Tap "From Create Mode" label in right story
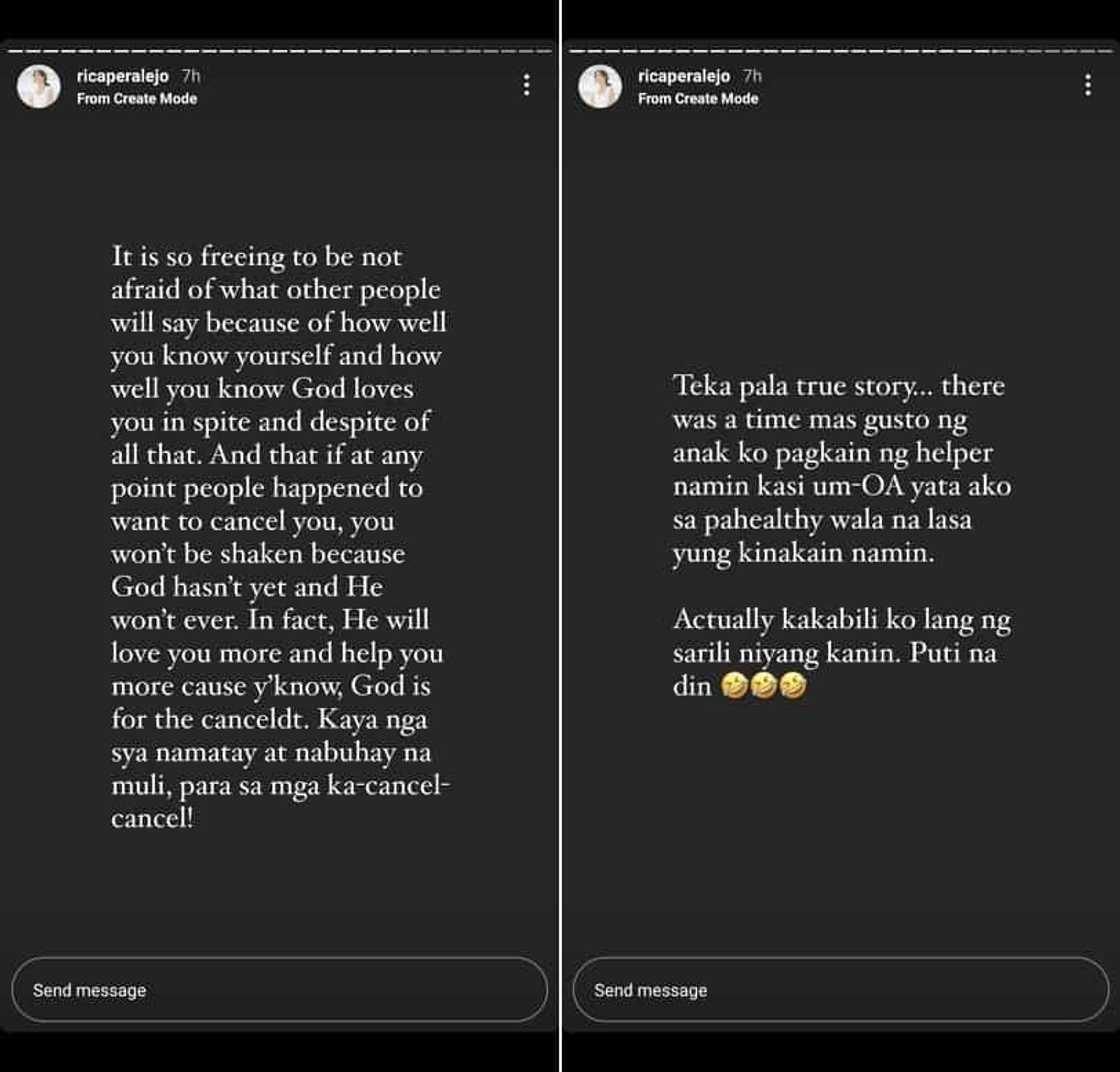Image resolution: width=1120 pixels, height=1072 pixels. click(698, 98)
